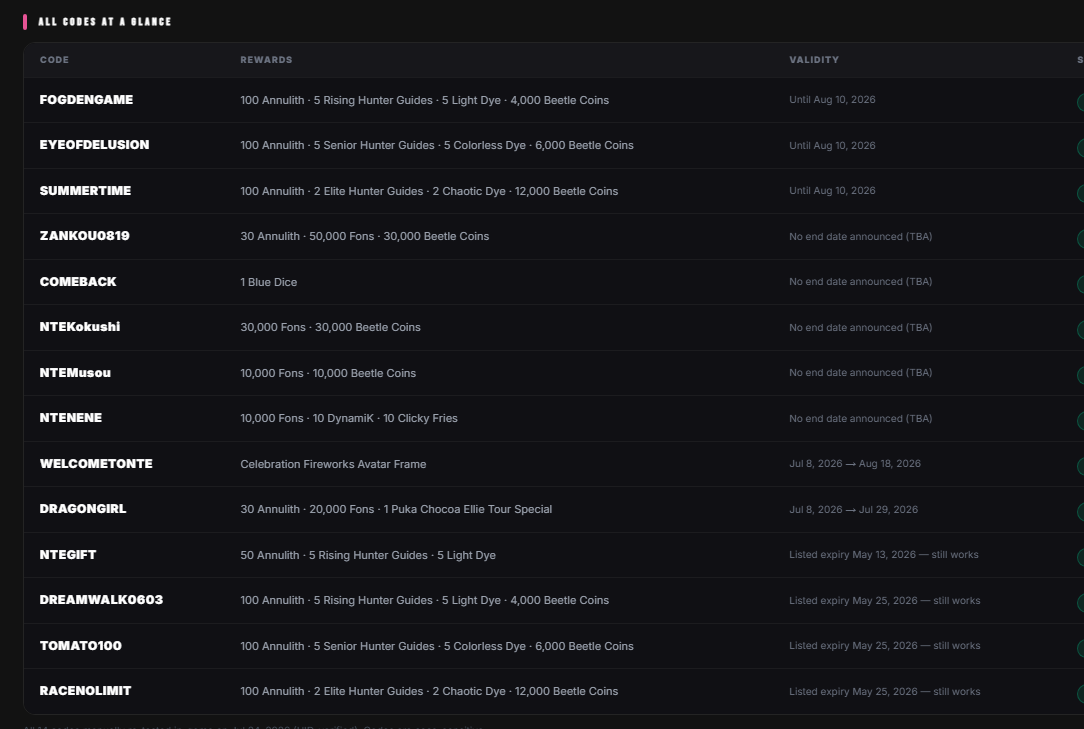Click '30,000 Fons · 30,000 Beetle Coins' reward
Viewport: 1084px width, 729px height.
coord(330,327)
